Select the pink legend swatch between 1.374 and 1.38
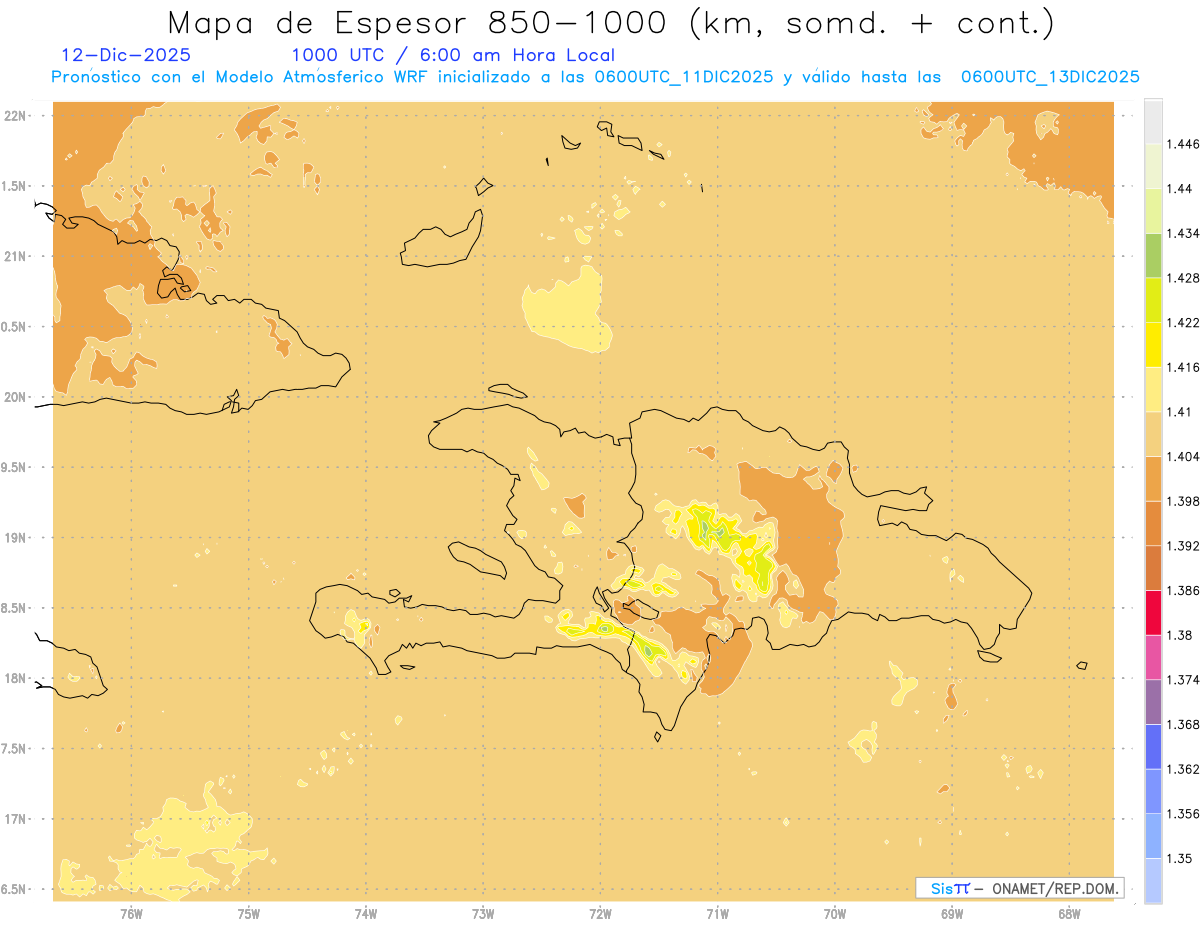The image size is (1200, 927). 1153,657
